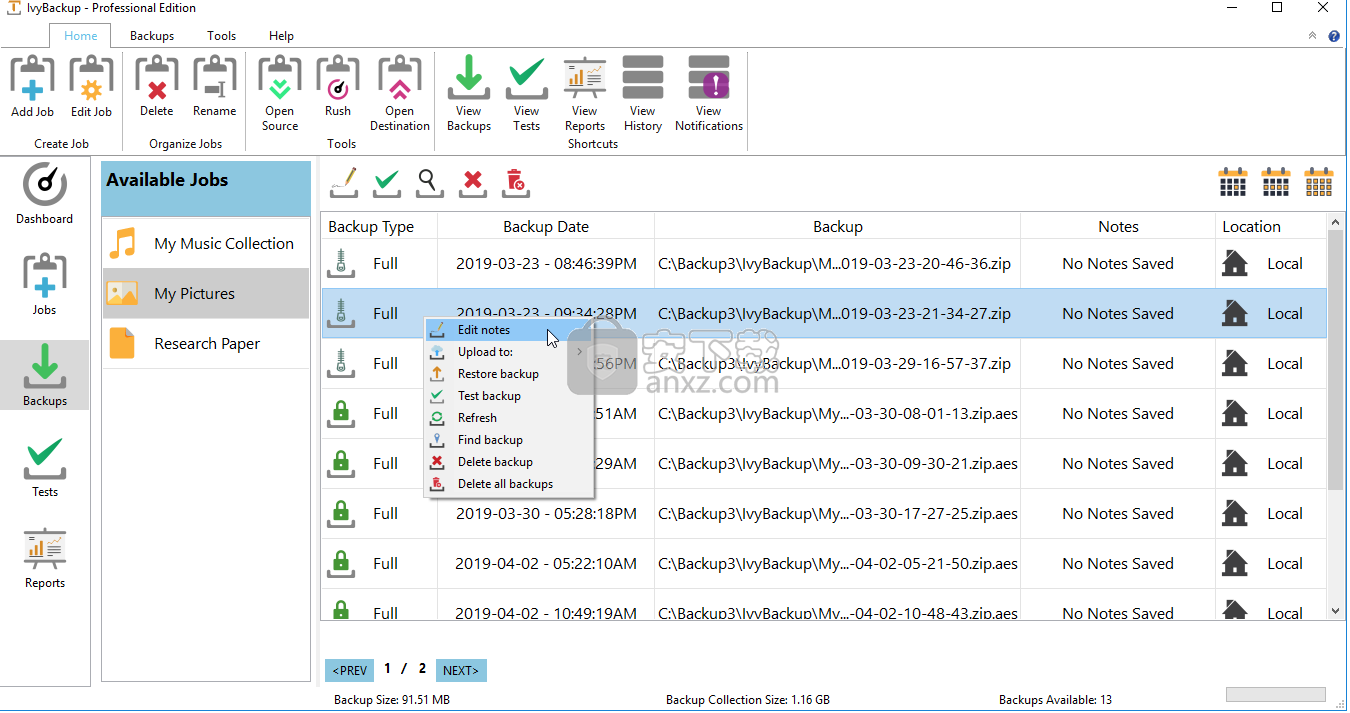Image resolution: width=1350 pixels, height=713 pixels.
Task: Select backup dated 2019-03-23 08:46:39PM
Action: click(x=546, y=264)
